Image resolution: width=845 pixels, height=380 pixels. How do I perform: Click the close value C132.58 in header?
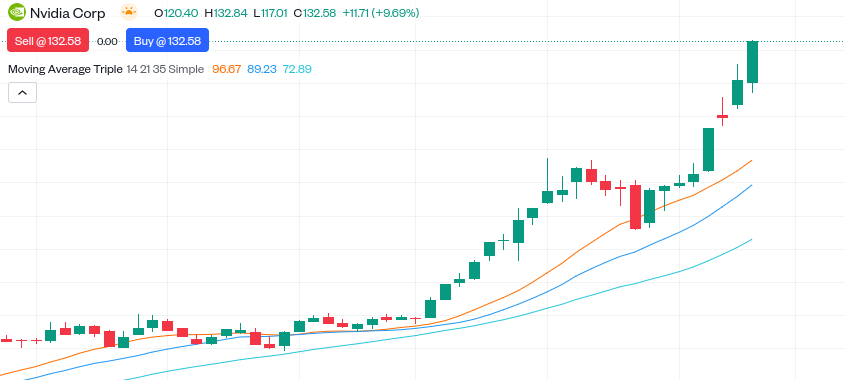(x=314, y=12)
